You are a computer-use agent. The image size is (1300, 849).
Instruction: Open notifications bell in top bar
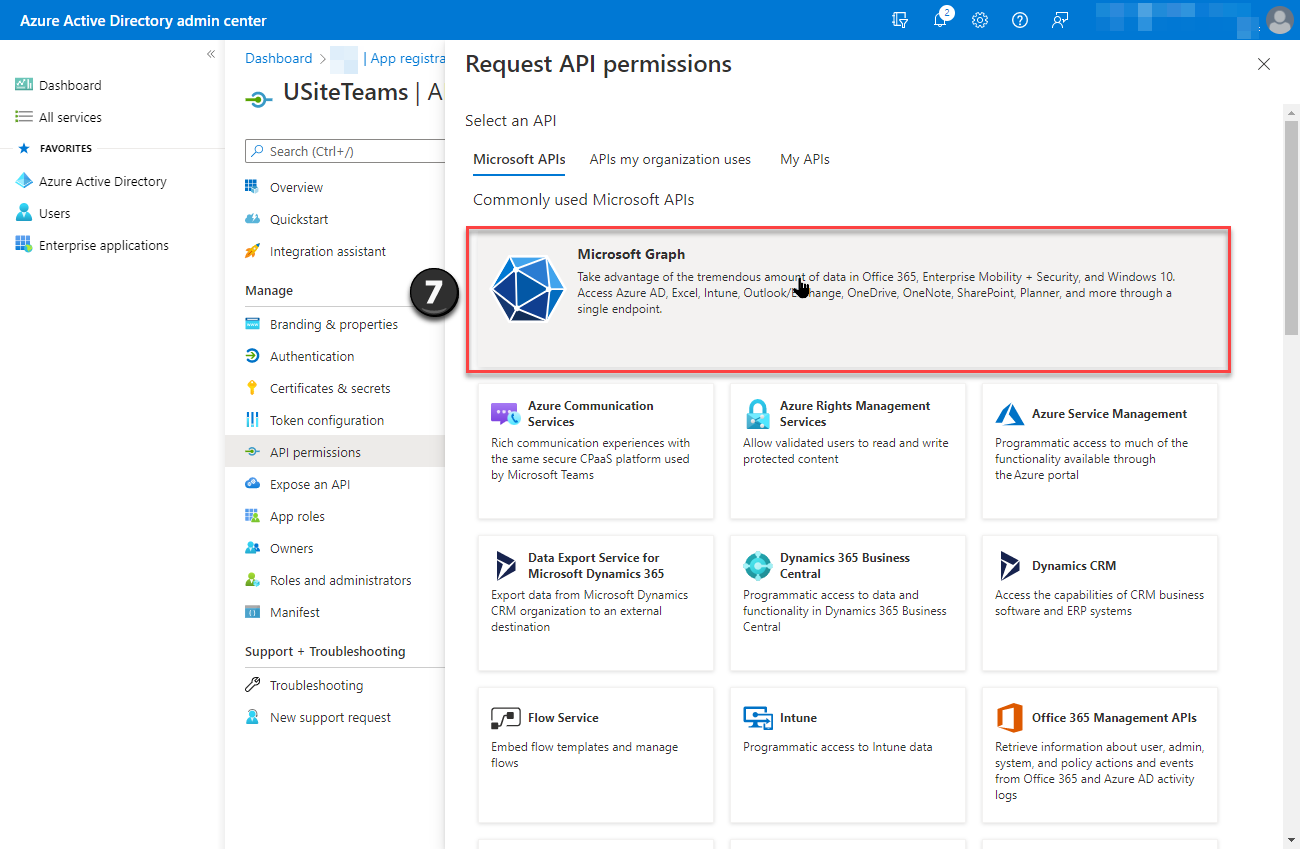pyautogui.click(x=941, y=19)
